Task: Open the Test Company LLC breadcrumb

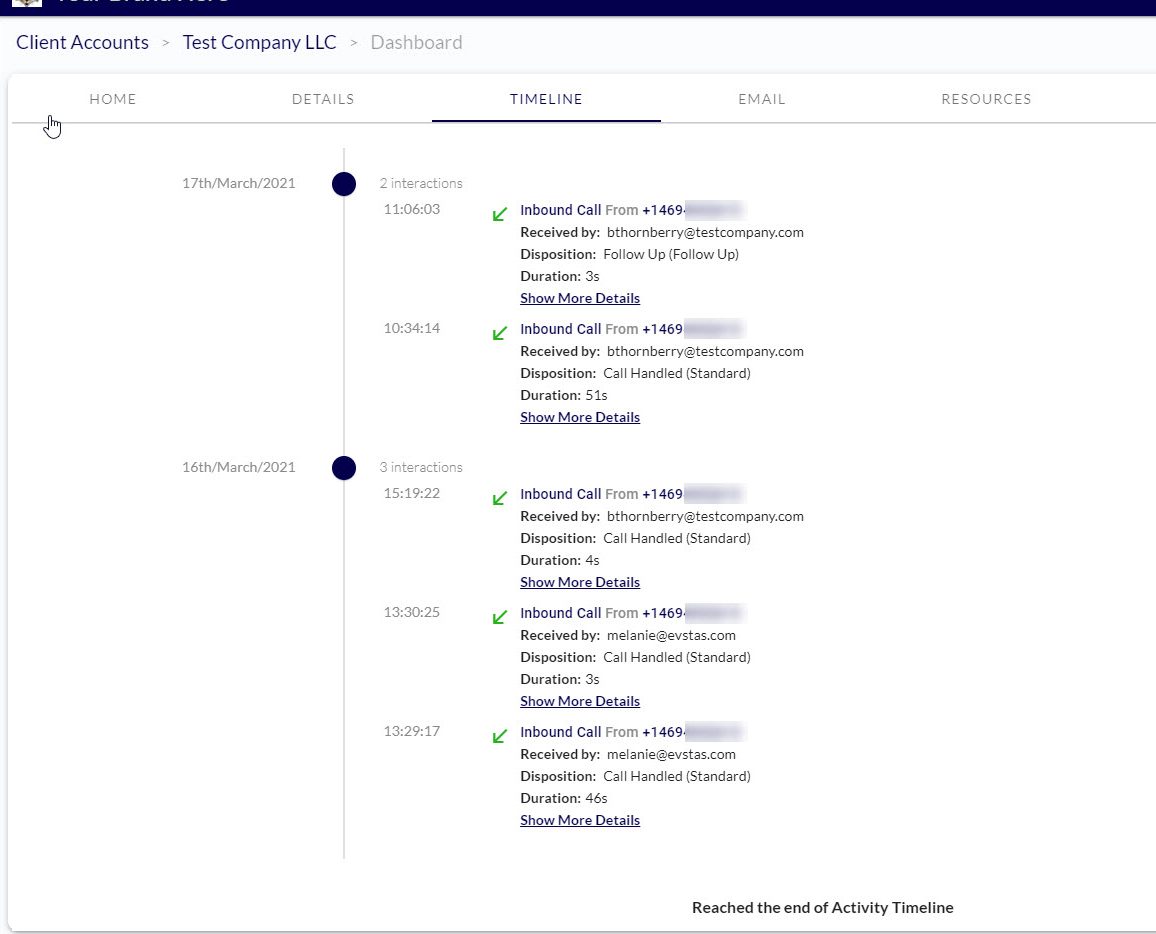Action: click(x=259, y=42)
